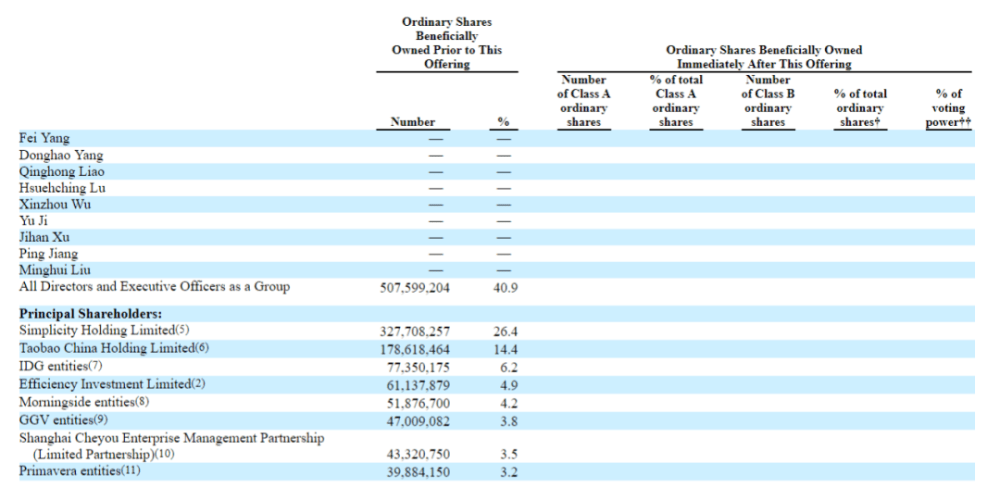Select the 26.4 percentage cell
The image size is (1000, 488).
pos(506,332)
